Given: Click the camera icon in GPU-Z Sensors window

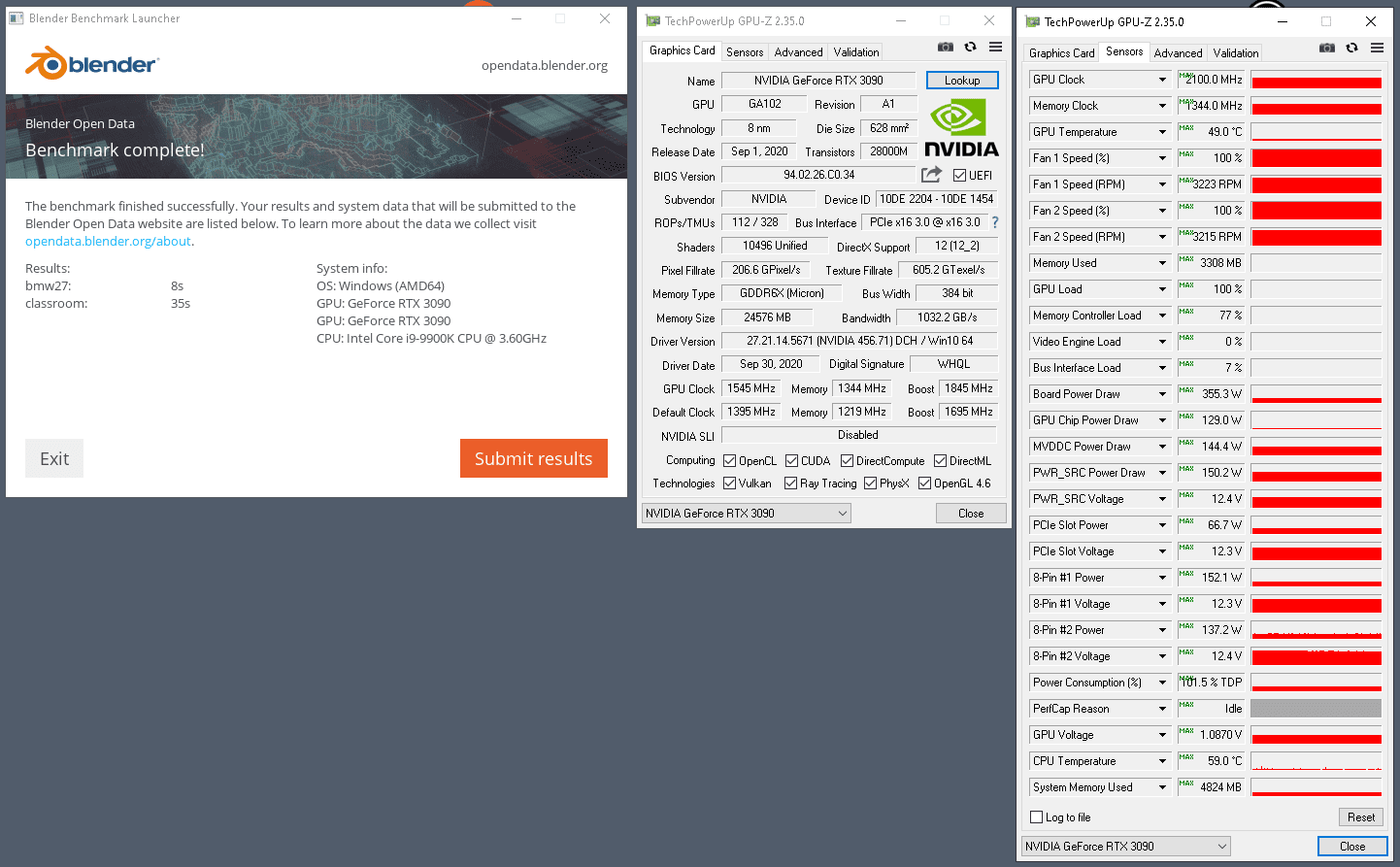Looking at the screenshot, I should [x=1327, y=48].
